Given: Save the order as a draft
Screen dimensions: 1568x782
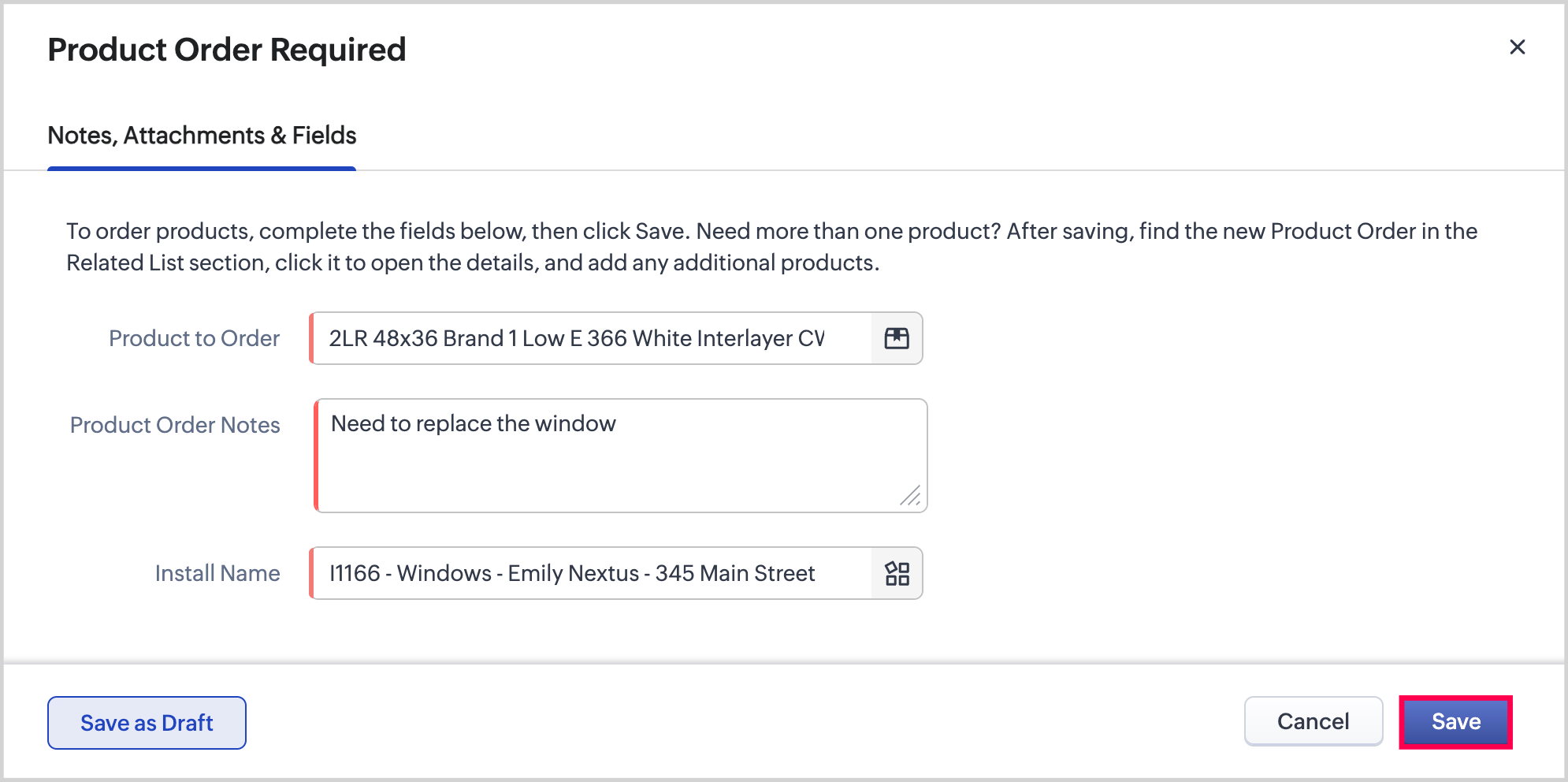Looking at the screenshot, I should pyautogui.click(x=147, y=723).
